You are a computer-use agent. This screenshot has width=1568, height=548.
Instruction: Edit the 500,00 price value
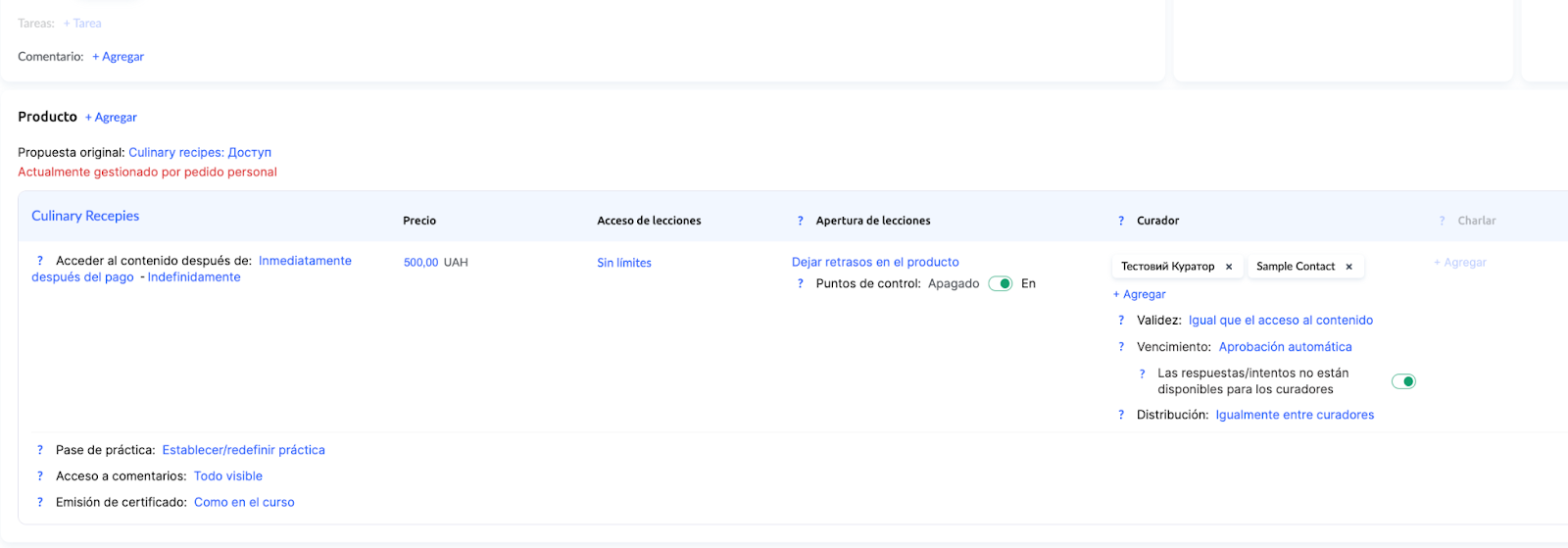pos(420,263)
